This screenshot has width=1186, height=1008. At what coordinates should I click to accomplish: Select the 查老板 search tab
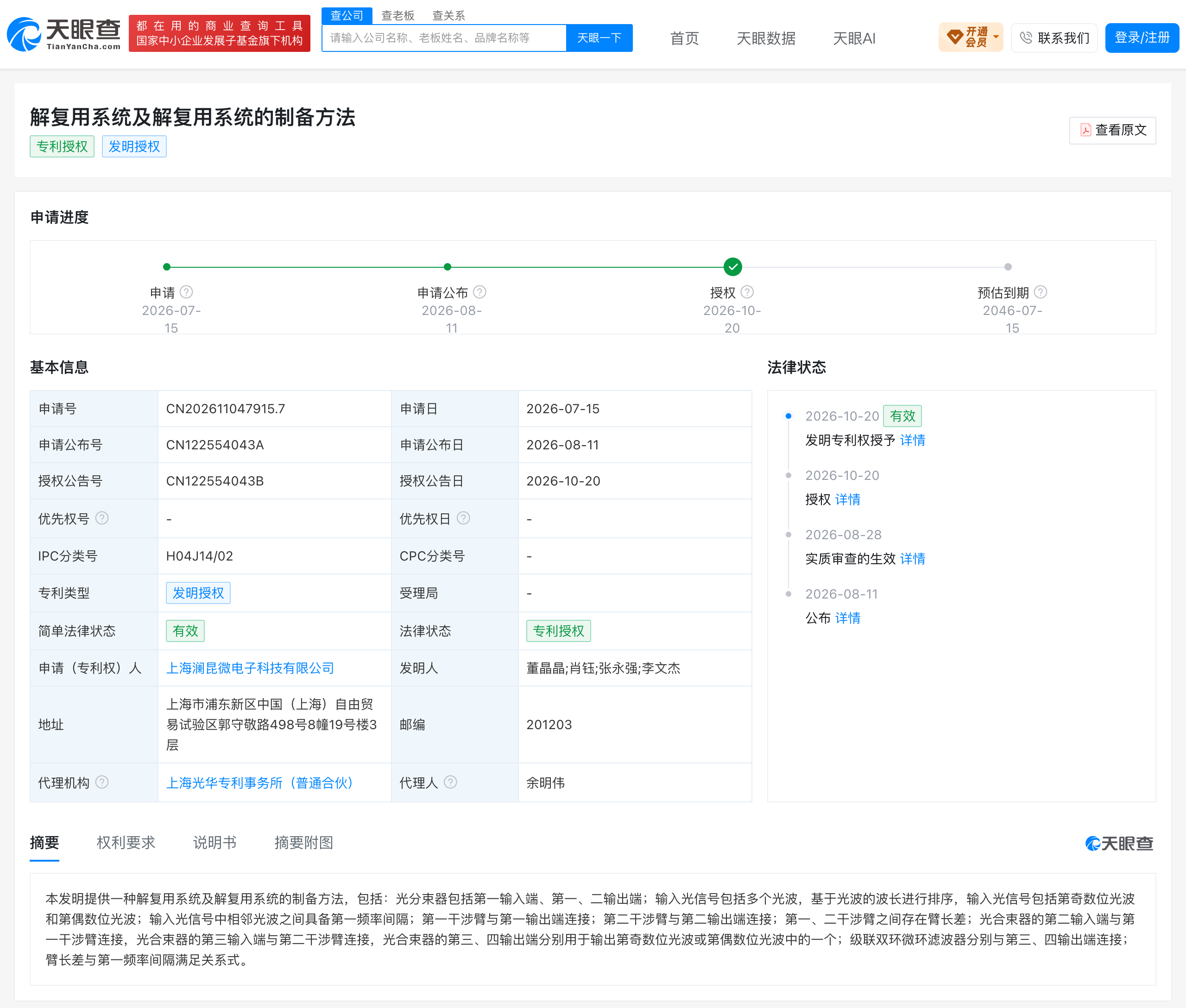(x=398, y=15)
